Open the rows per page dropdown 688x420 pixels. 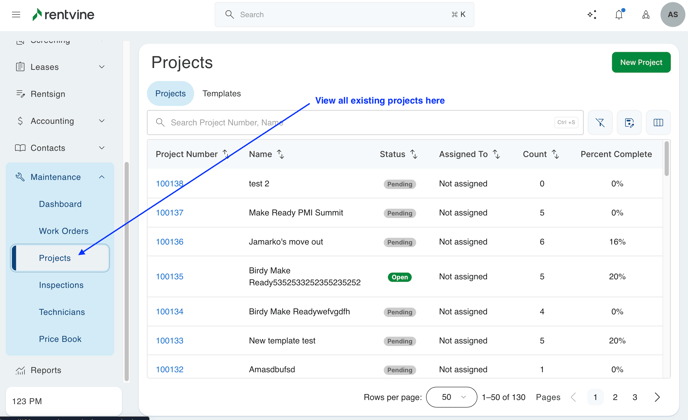click(x=451, y=397)
